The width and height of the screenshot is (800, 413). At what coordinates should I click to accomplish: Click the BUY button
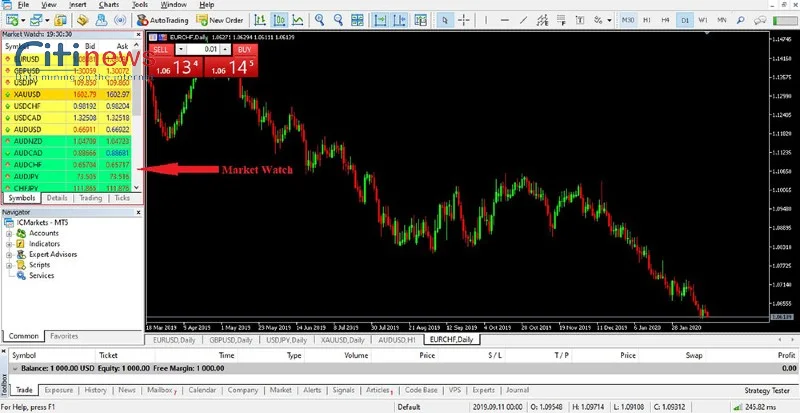245,50
